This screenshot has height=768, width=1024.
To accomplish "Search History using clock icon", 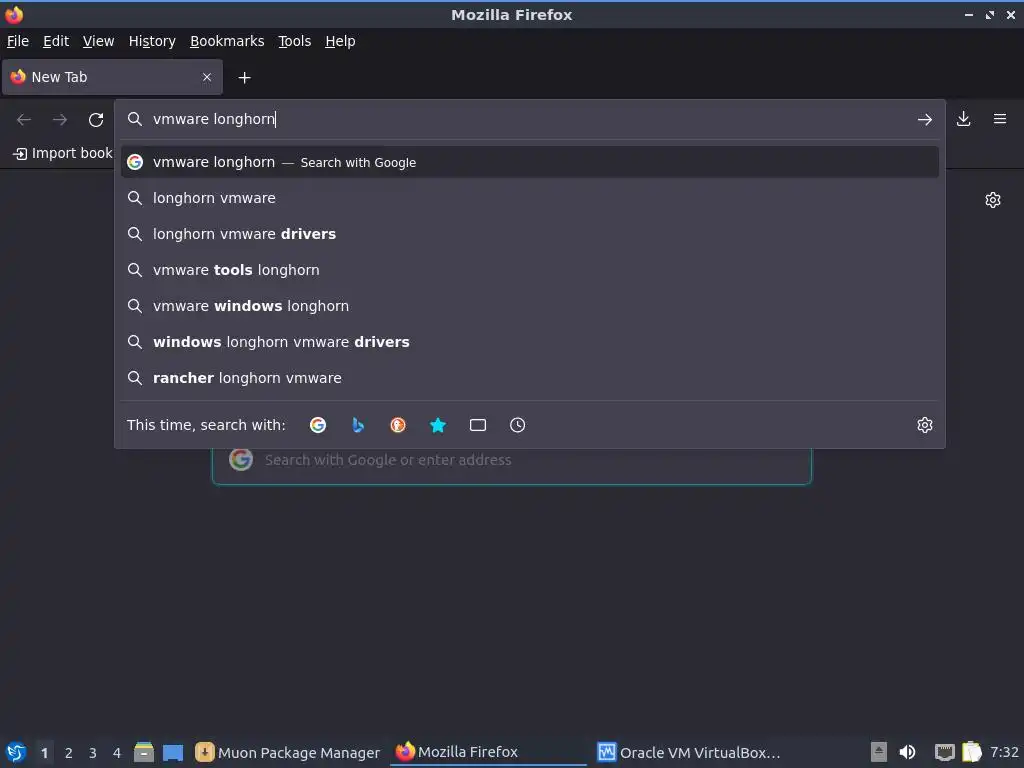I will [517, 425].
